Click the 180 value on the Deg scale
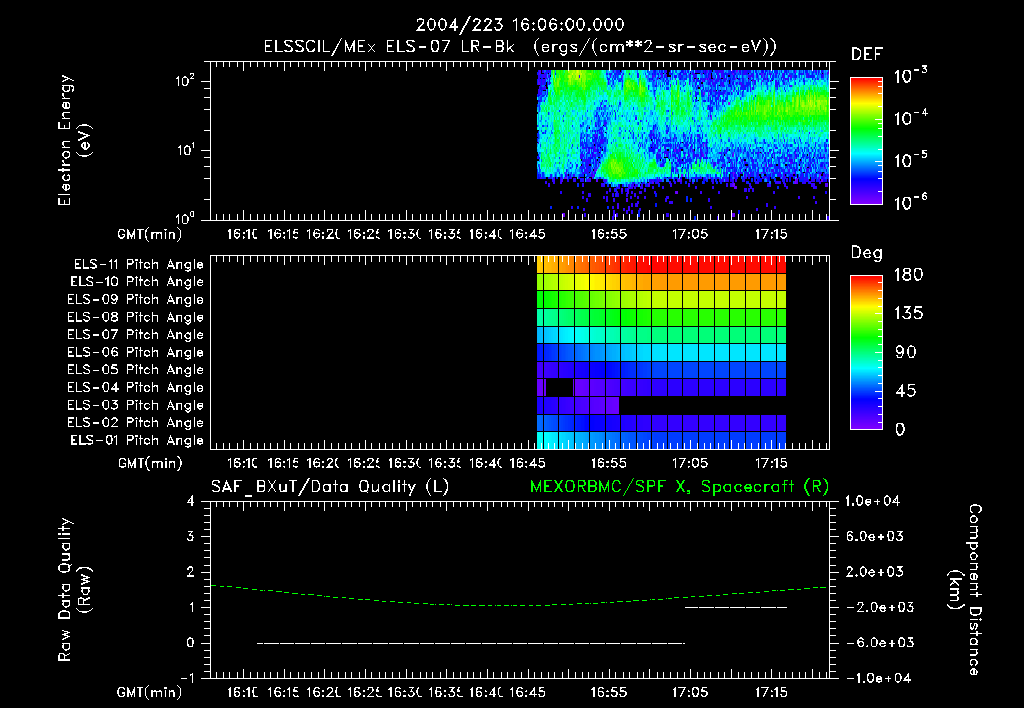Image resolution: width=1024 pixels, height=708 pixels. tap(908, 275)
